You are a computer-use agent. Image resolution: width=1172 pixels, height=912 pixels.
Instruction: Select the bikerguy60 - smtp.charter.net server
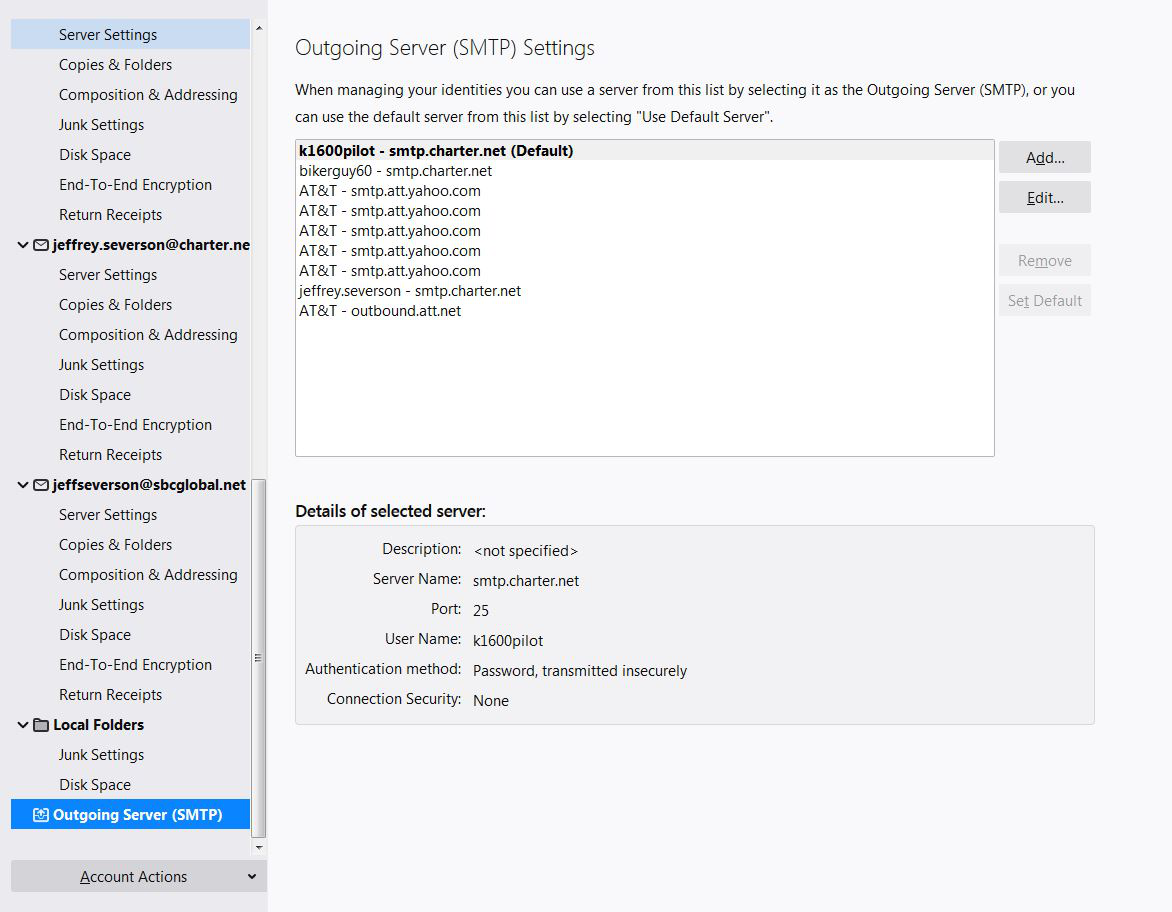[644, 171]
